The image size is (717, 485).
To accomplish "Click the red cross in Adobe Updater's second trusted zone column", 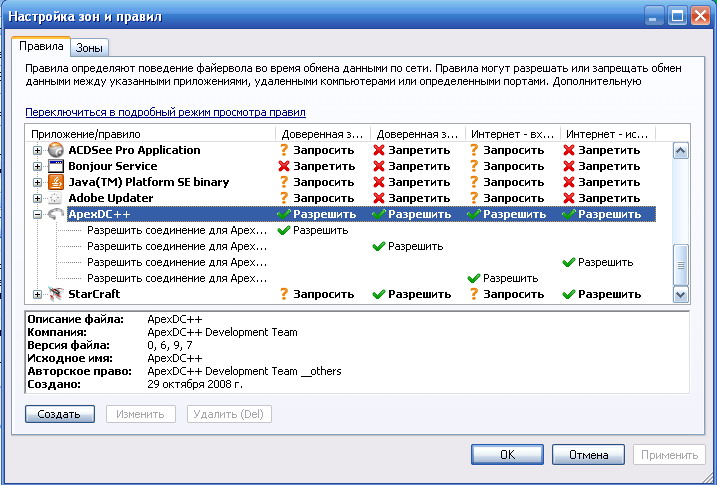I will [x=379, y=198].
